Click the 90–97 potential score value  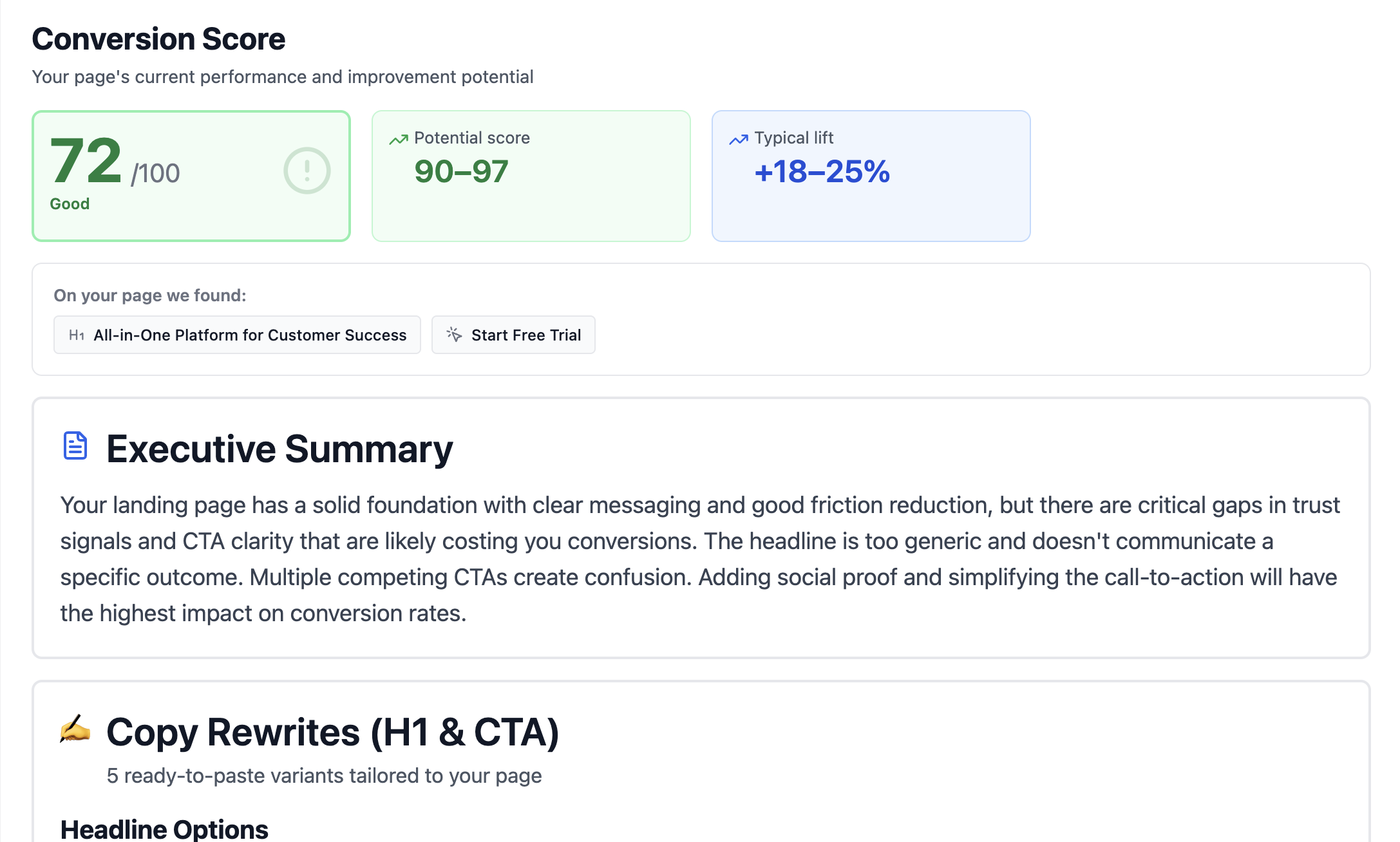click(461, 172)
